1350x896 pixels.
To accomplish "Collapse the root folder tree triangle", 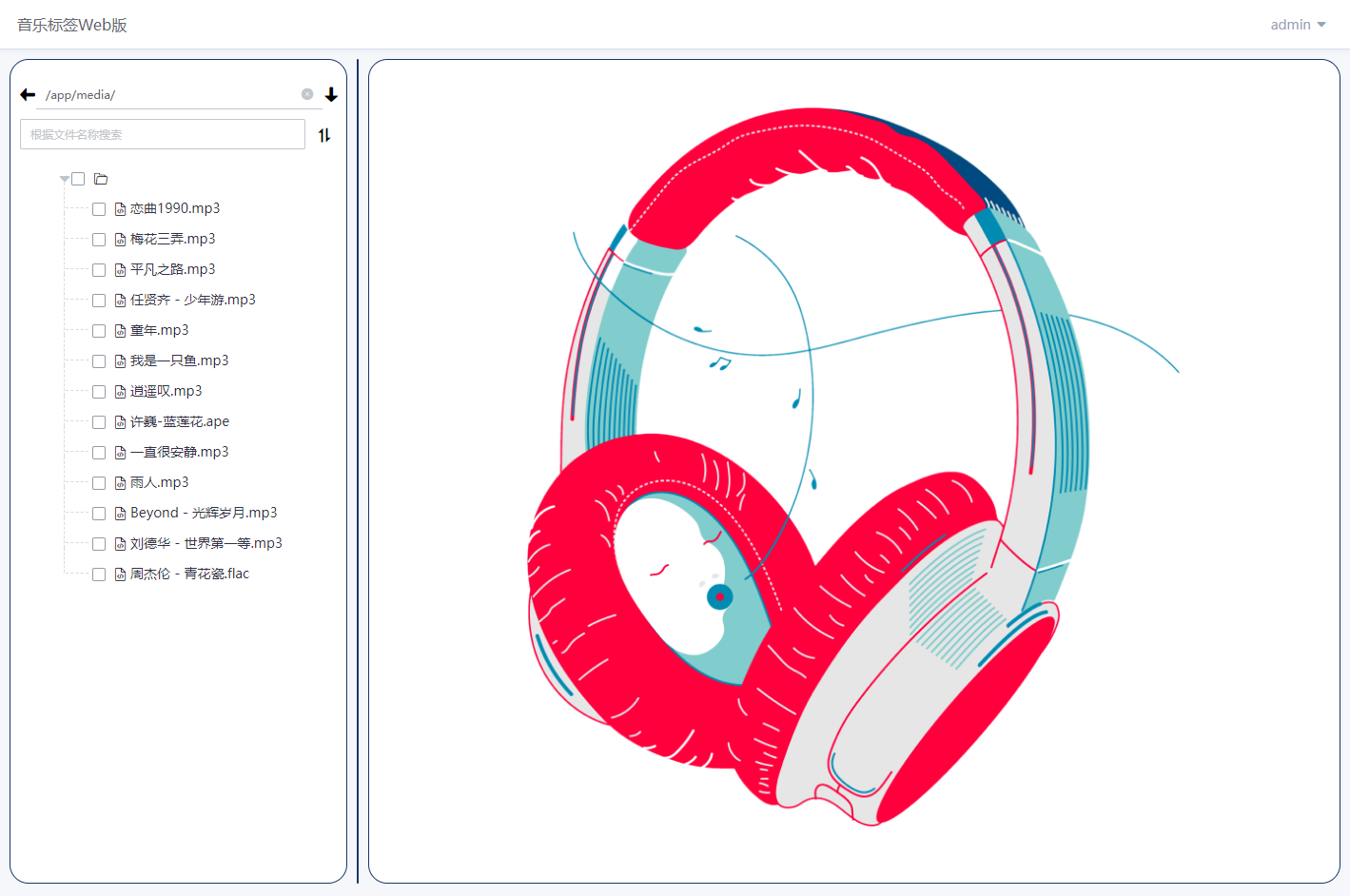I will 65,179.
